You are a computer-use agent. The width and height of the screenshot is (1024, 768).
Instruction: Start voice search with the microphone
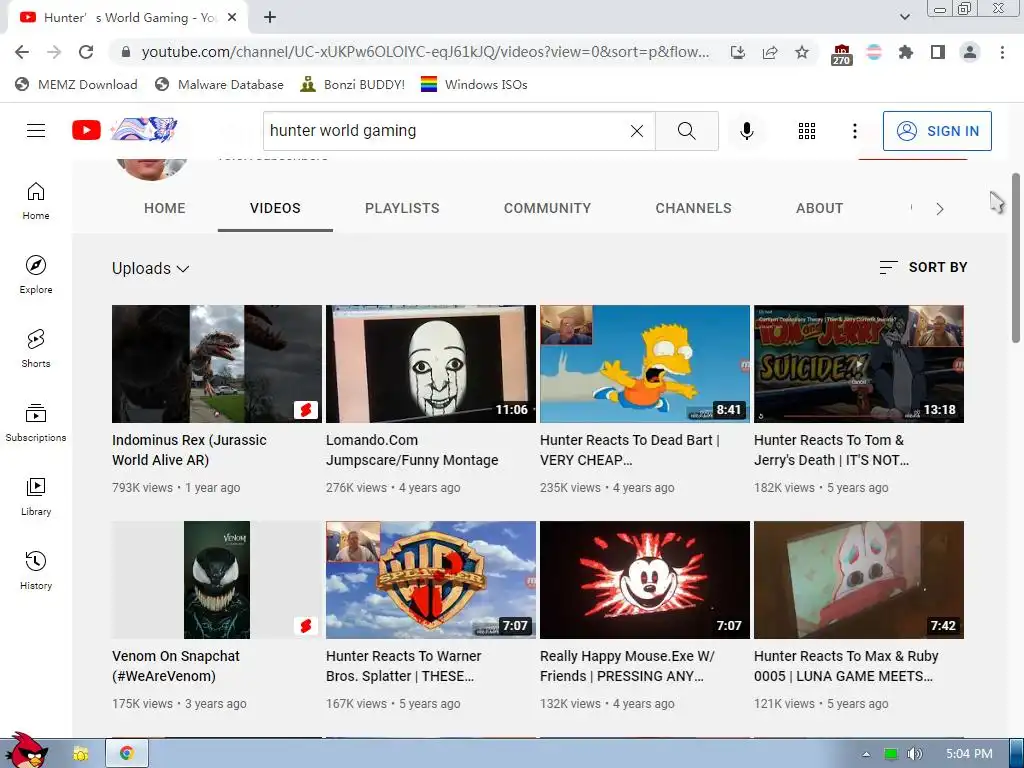(747, 131)
